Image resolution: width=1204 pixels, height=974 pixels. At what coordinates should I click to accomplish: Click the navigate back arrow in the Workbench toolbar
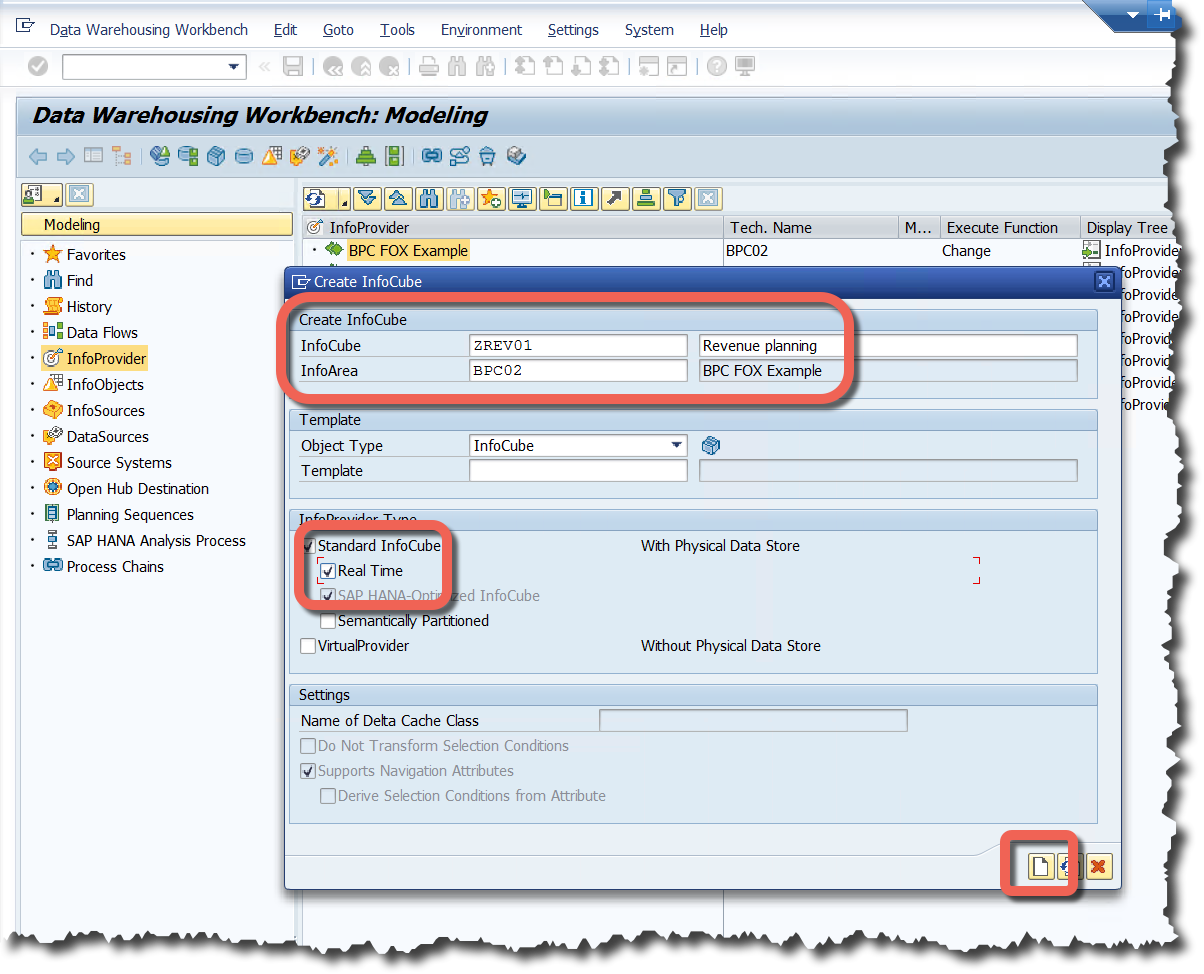[x=38, y=156]
